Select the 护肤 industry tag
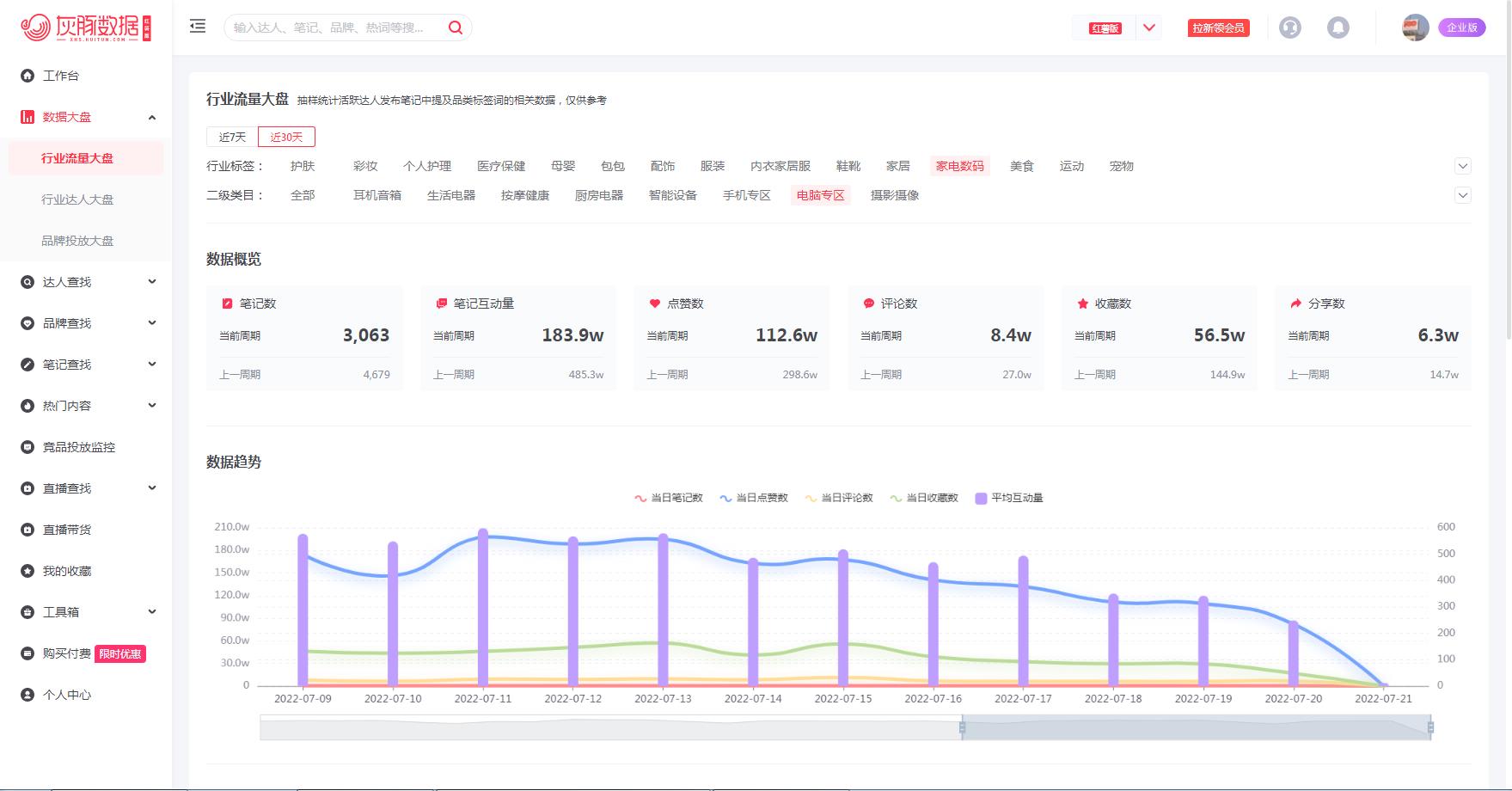The height and width of the screenshot is (791, 1512). (303, 166)
